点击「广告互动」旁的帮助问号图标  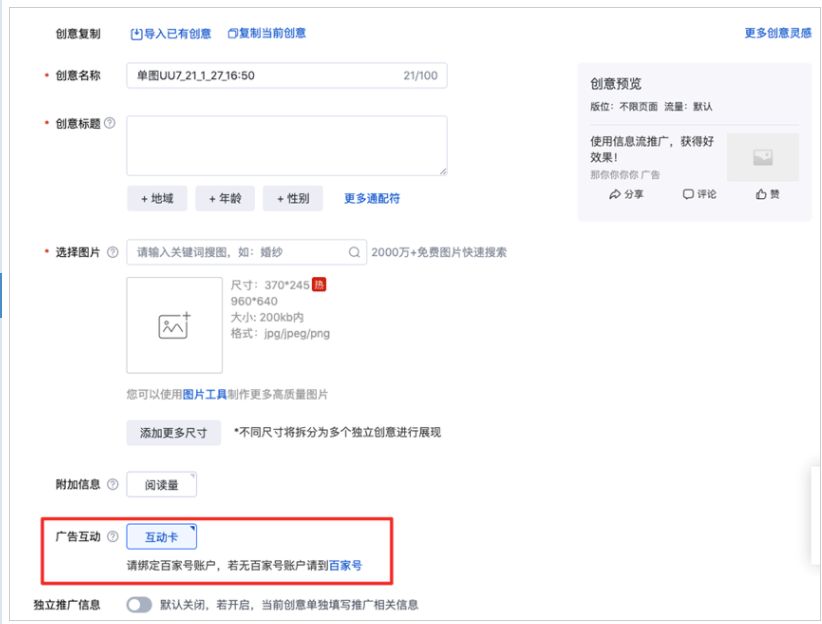click(112, 536)
